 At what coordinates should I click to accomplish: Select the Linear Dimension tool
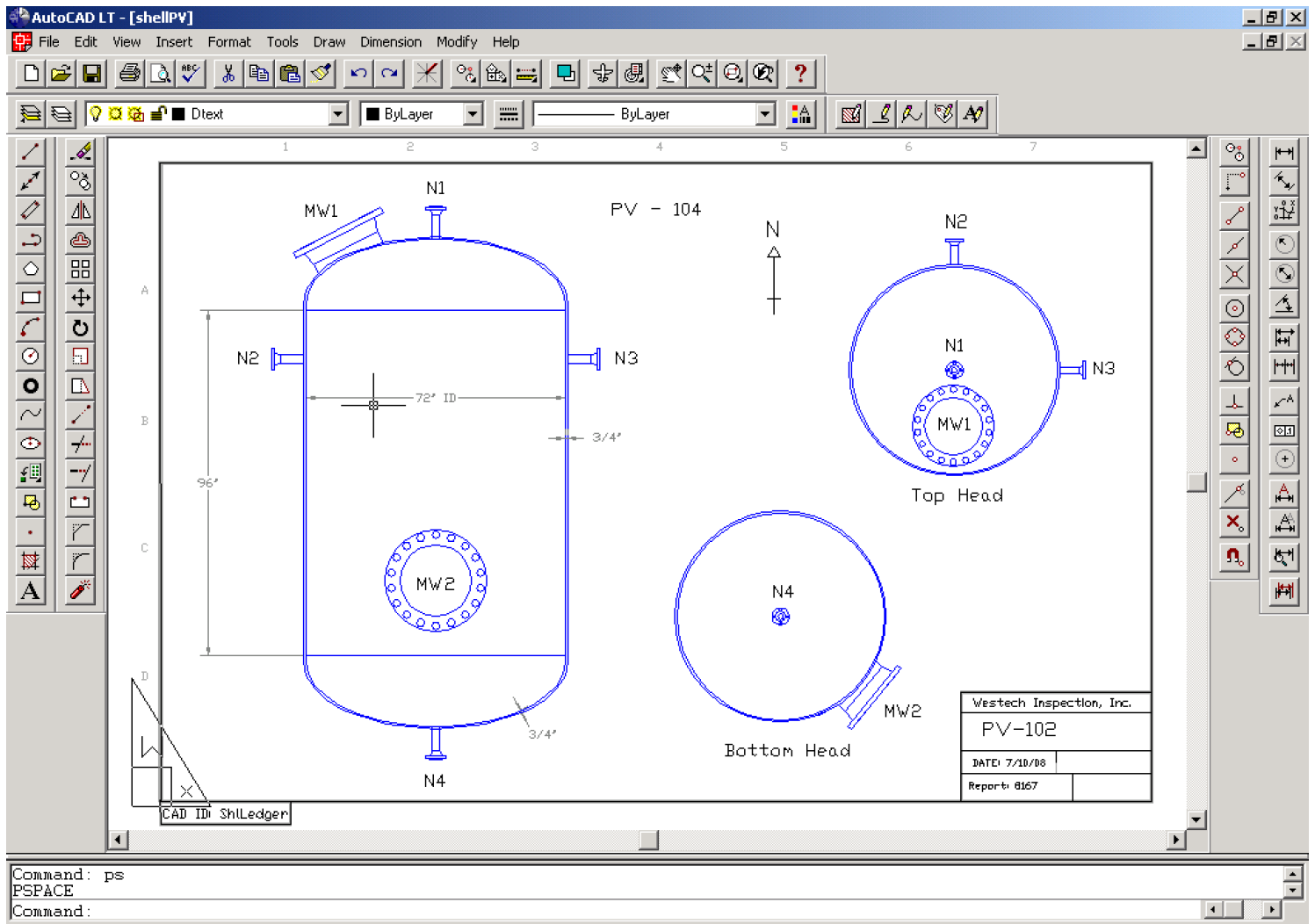point(1283,151)
